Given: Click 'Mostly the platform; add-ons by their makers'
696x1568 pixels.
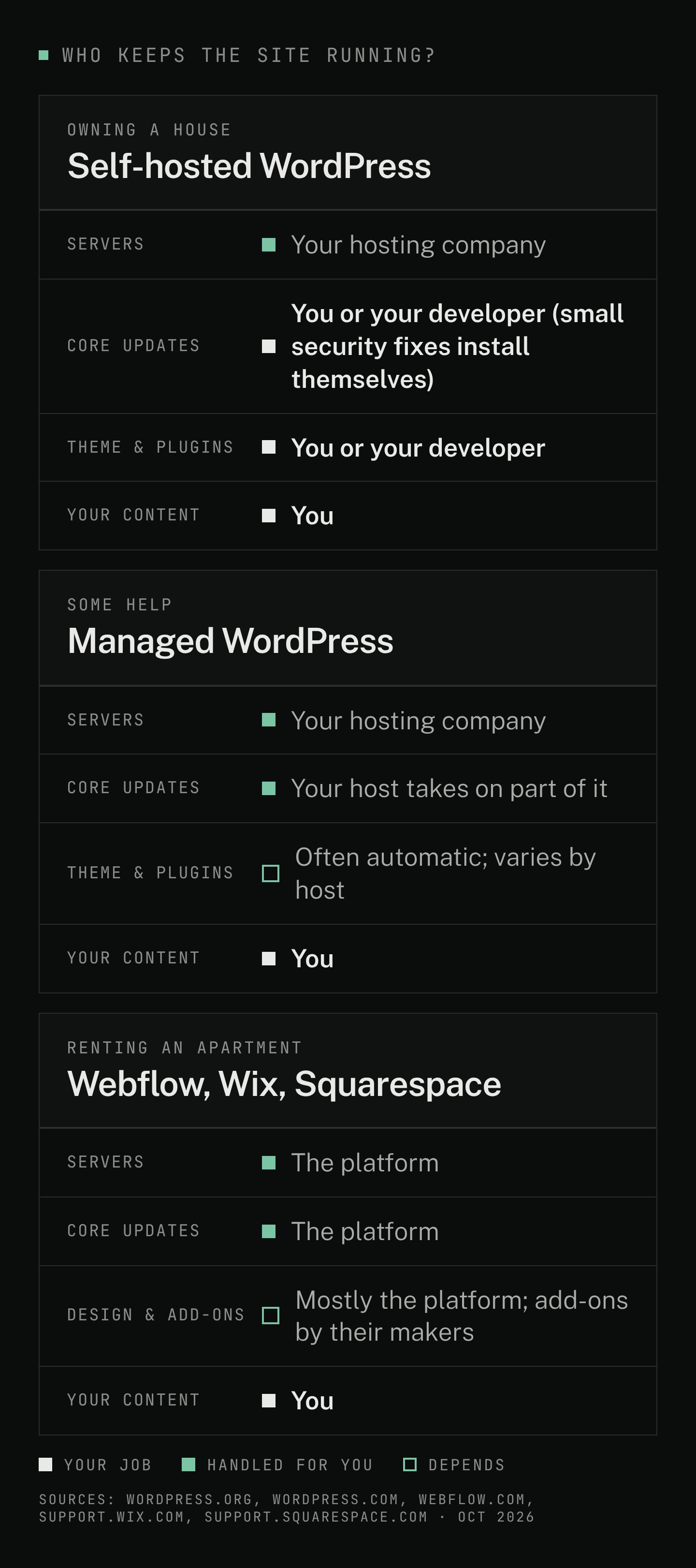Looking at the screenshot, I should (462, 1316).
